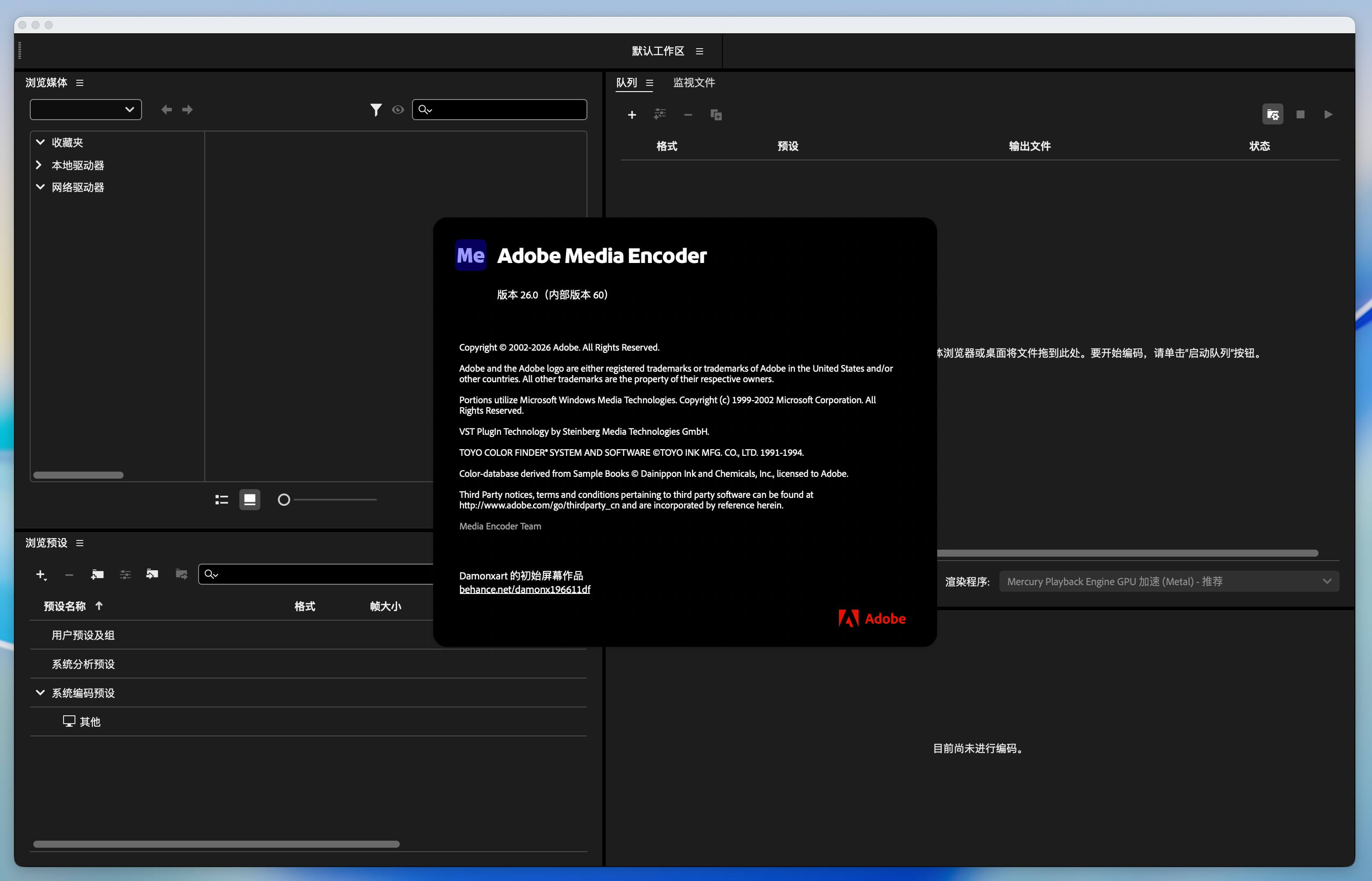Click the back arrow in media browser

(166, 110)
